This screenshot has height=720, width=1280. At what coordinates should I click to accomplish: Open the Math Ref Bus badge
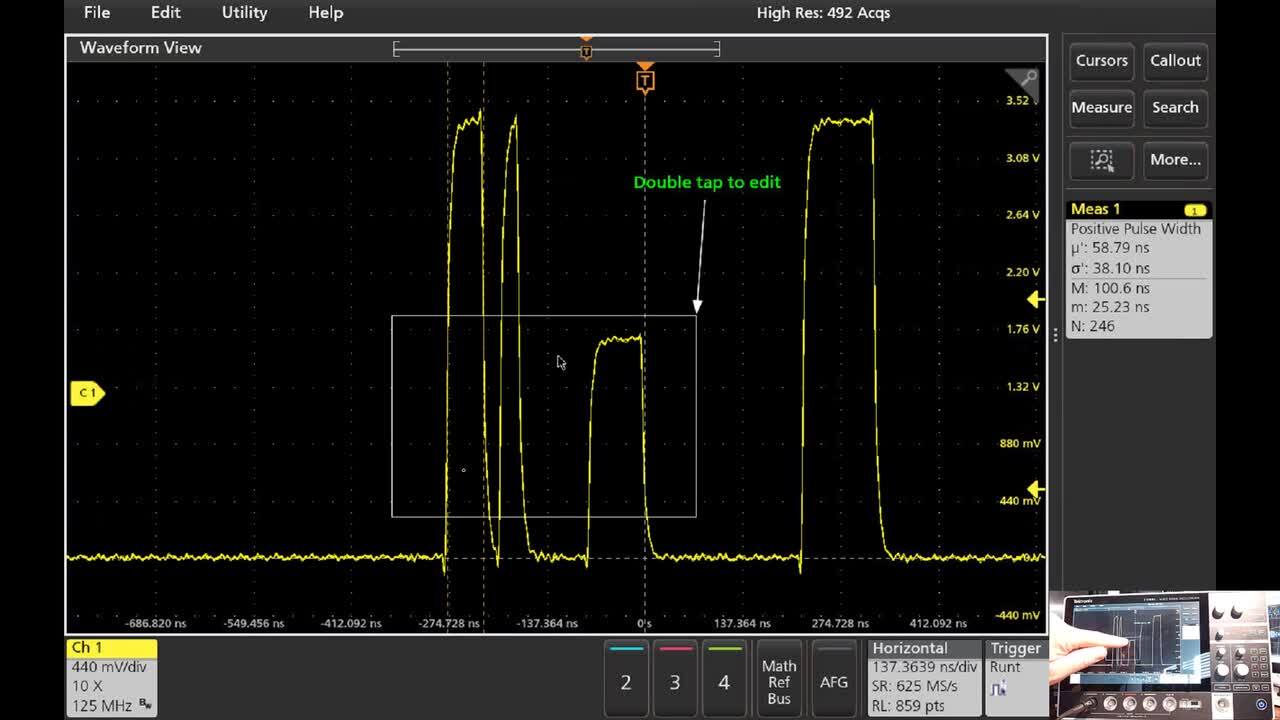779,680
